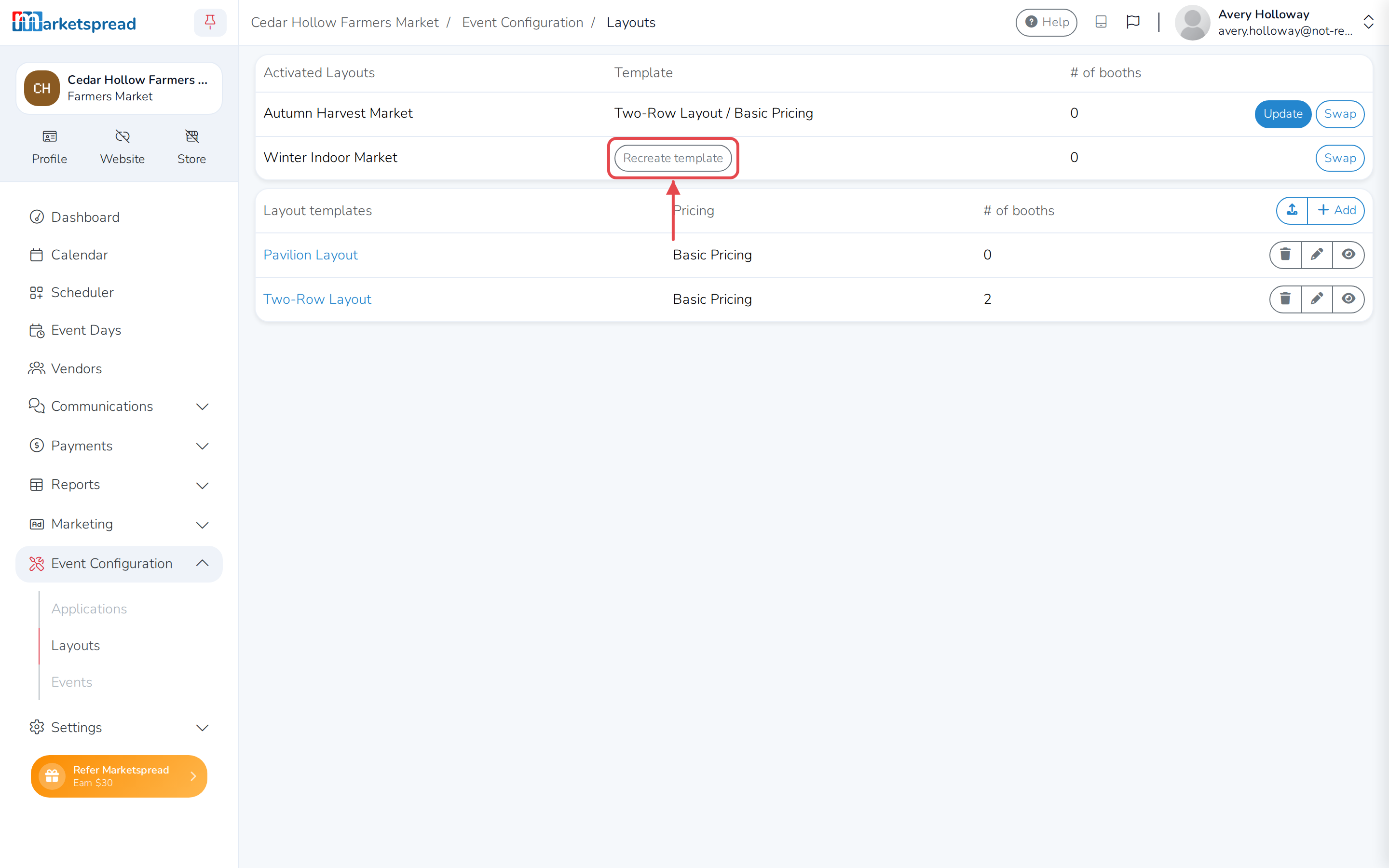Preview the Pavilion Layout template
The height and width of the screenshot is (868, 1389).
pos(1348,254)
